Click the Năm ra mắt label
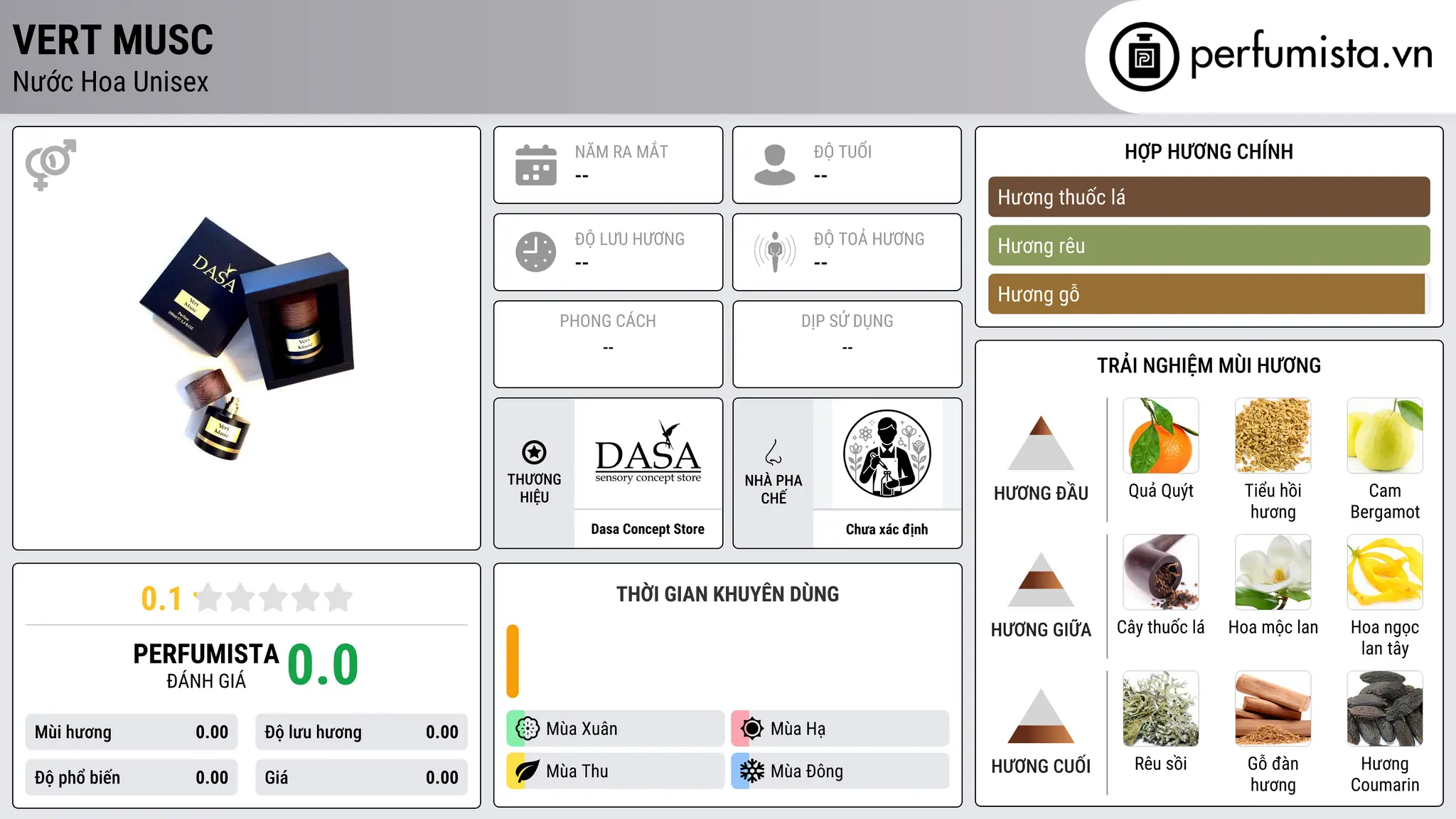Screen dimensions: 1456x819 621,151
